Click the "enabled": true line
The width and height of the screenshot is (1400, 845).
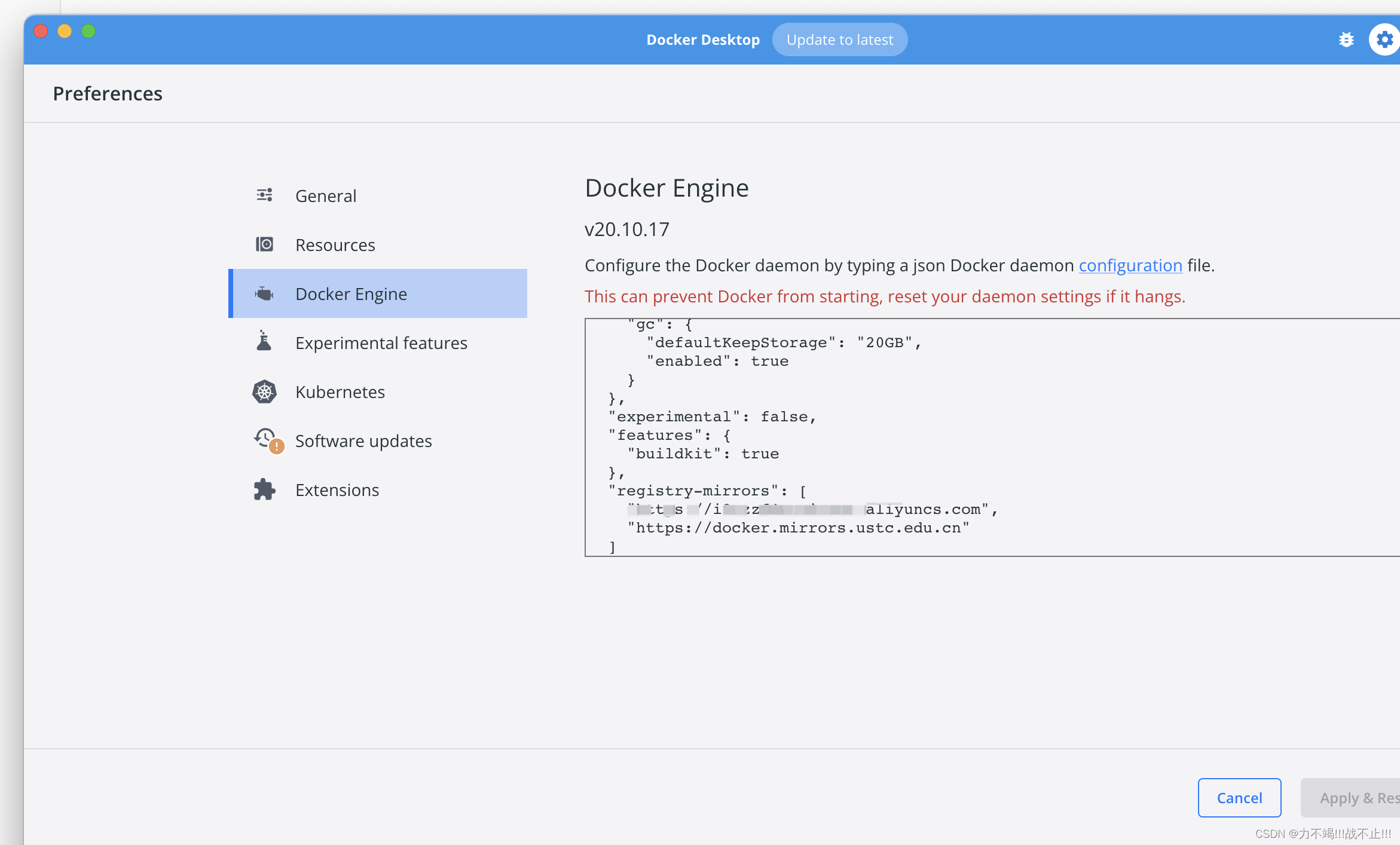click(717, 361)
